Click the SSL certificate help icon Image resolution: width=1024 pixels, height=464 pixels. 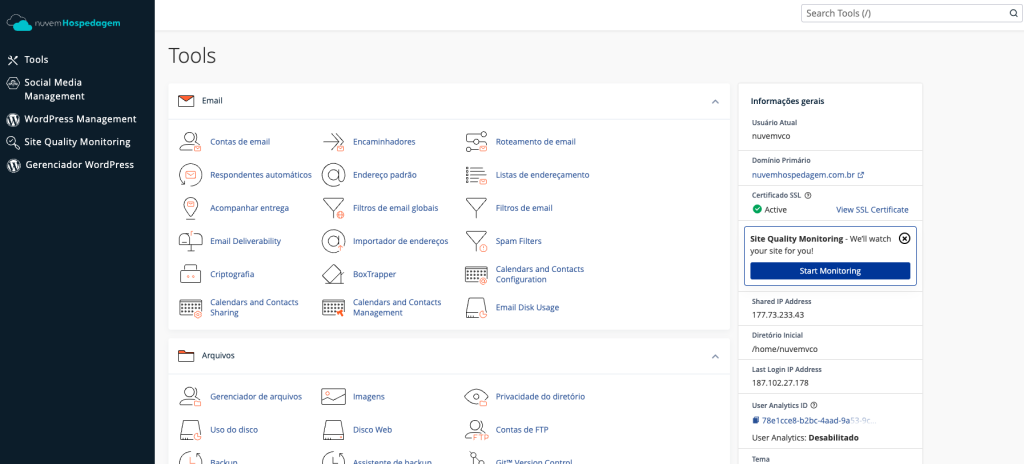pyautogui.click(x=808, y=196)
